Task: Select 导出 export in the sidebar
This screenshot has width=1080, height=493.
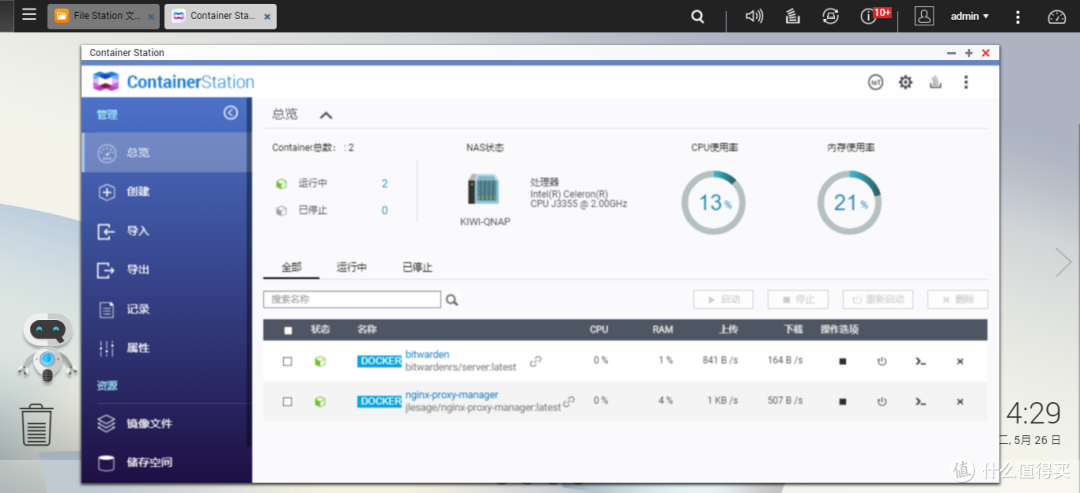Action: pos(165,270)
